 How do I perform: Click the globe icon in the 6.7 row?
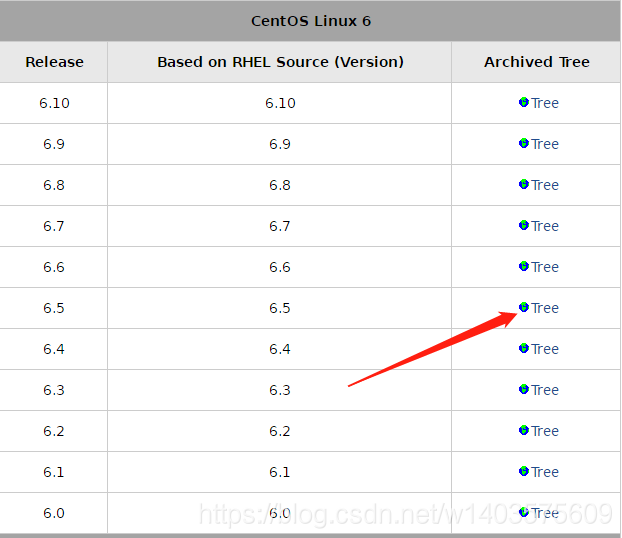[x=524, y=225]
